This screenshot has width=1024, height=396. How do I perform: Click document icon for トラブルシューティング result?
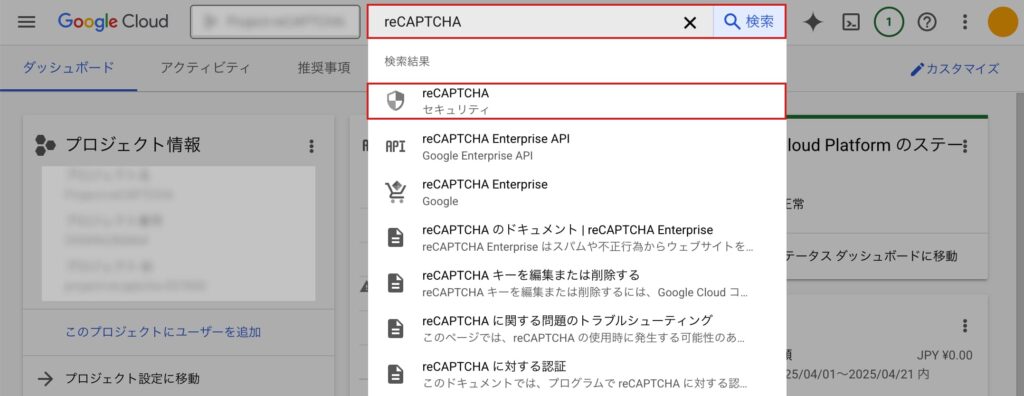(396, 329)
